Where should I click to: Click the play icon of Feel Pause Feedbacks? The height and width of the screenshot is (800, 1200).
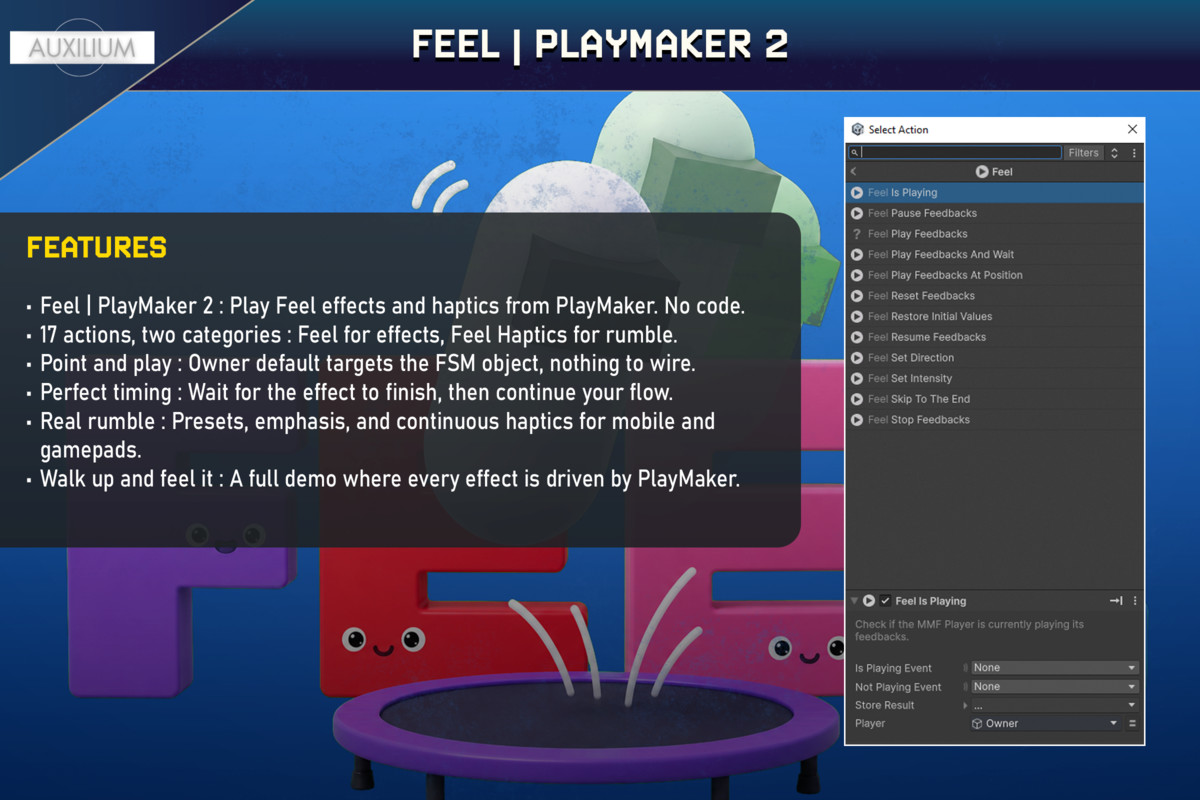[x=857, y=213]
